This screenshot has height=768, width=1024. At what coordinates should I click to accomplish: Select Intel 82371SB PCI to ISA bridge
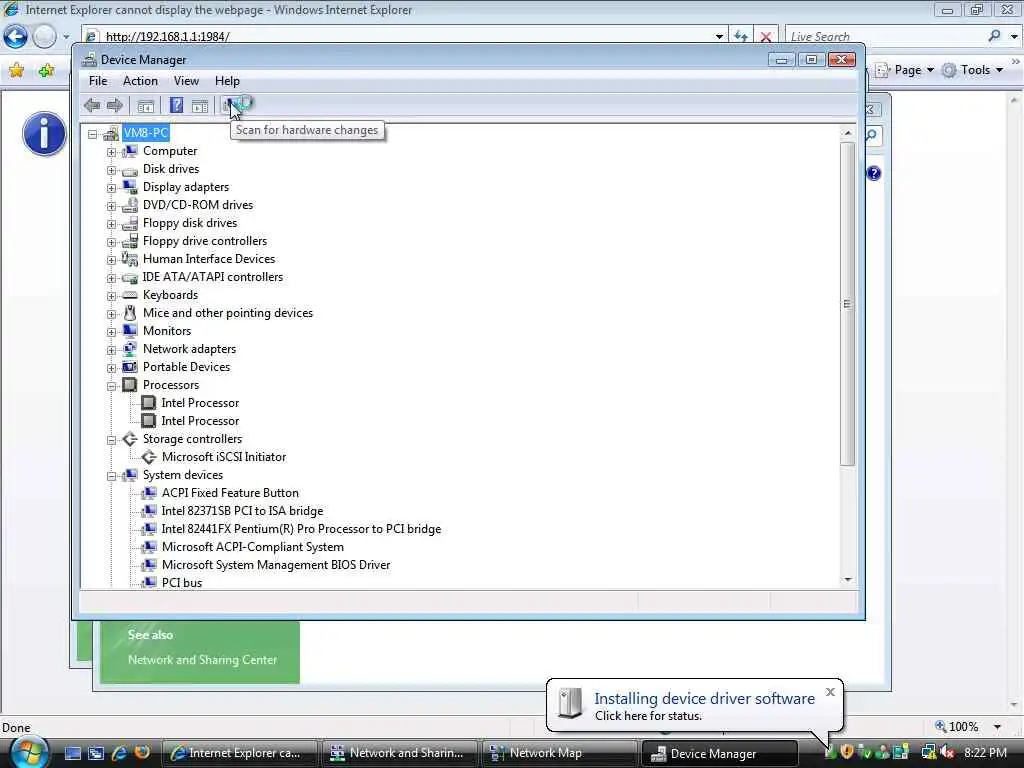pos(242,511)
